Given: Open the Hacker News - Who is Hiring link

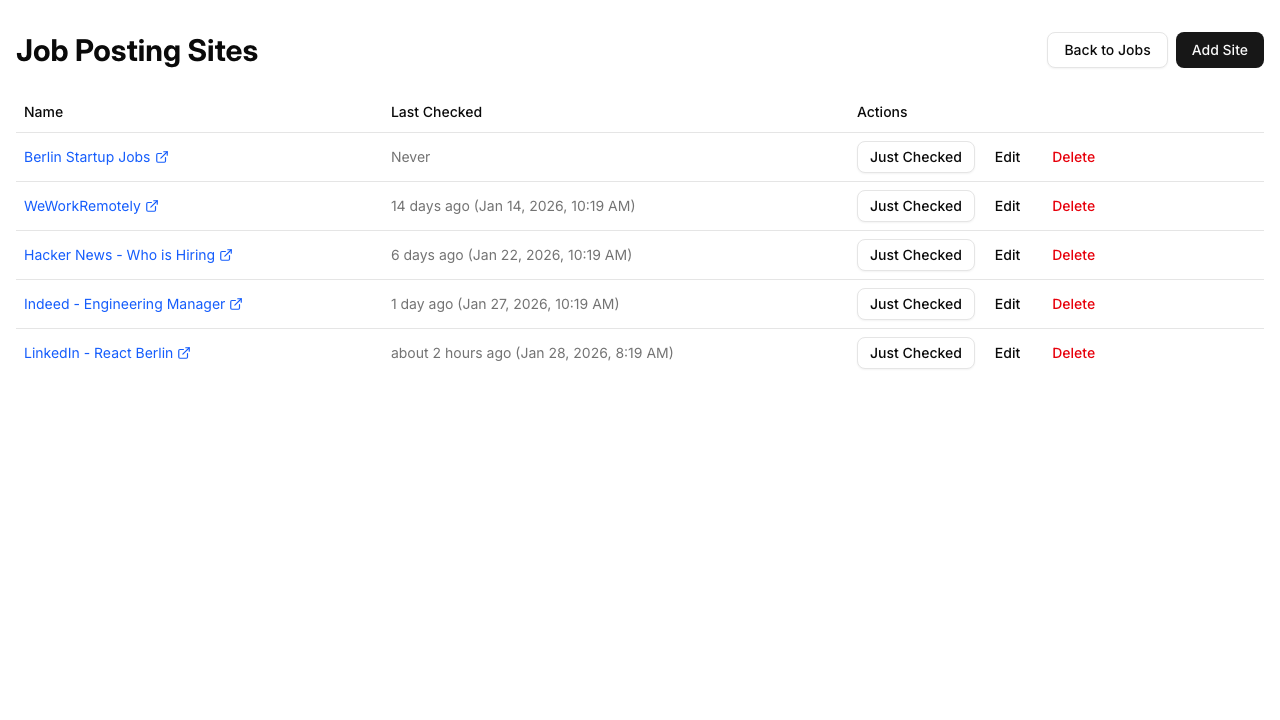Looking at the screenshot, I should click(x=120, y=255).
